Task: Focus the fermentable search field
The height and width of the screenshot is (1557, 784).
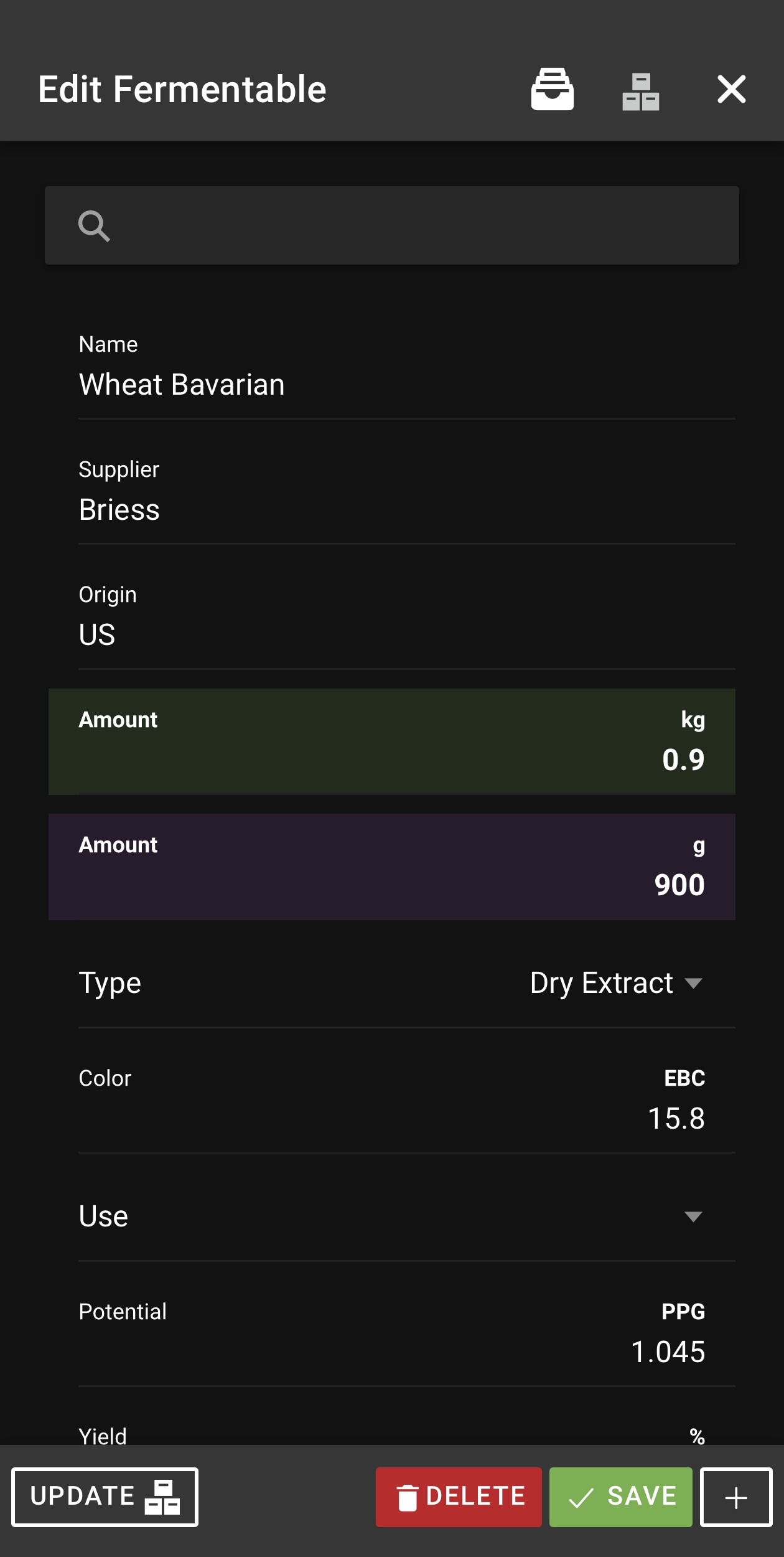Action: [392, 225]
